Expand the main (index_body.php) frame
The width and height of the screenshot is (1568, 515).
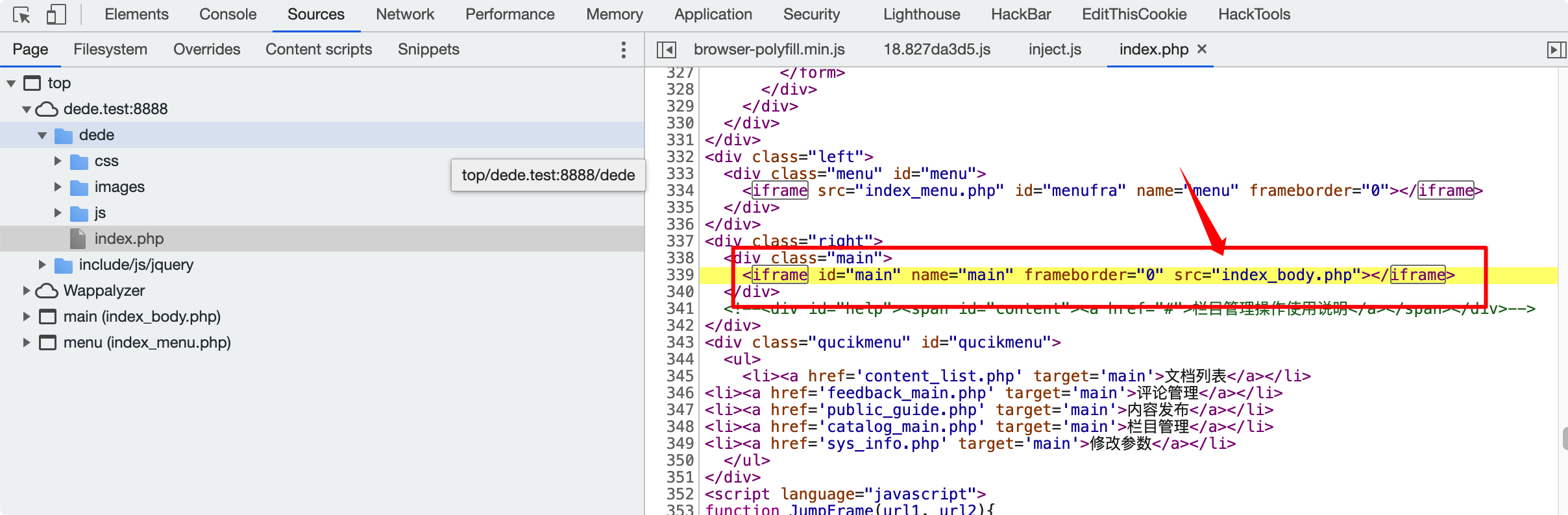pyautogui.click(x=27, y=317)
